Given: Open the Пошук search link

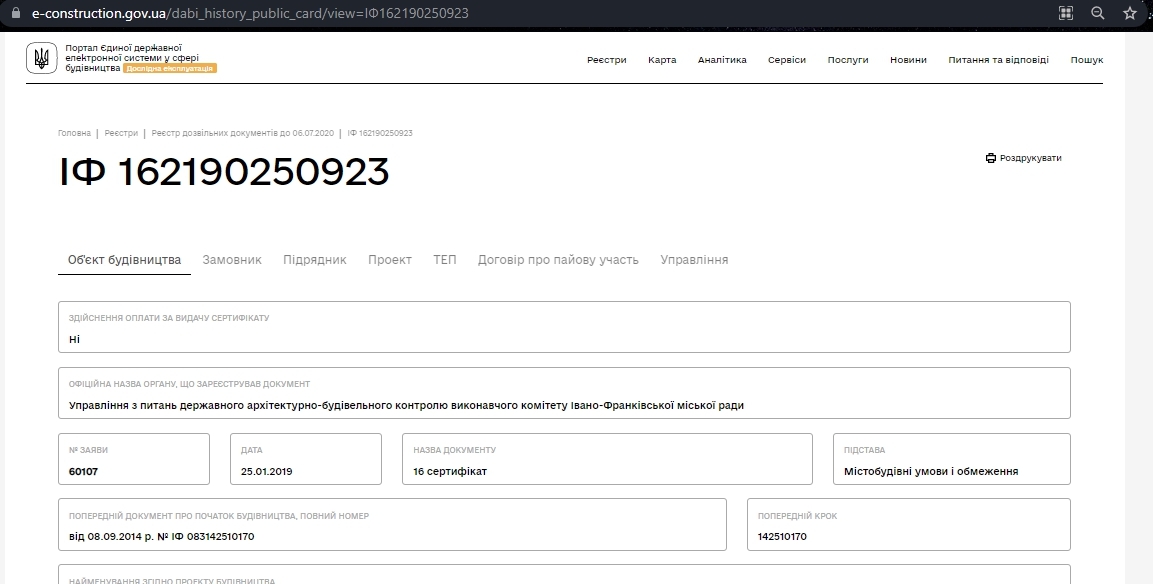Looking at the screenshot, I should [1087, 60].
